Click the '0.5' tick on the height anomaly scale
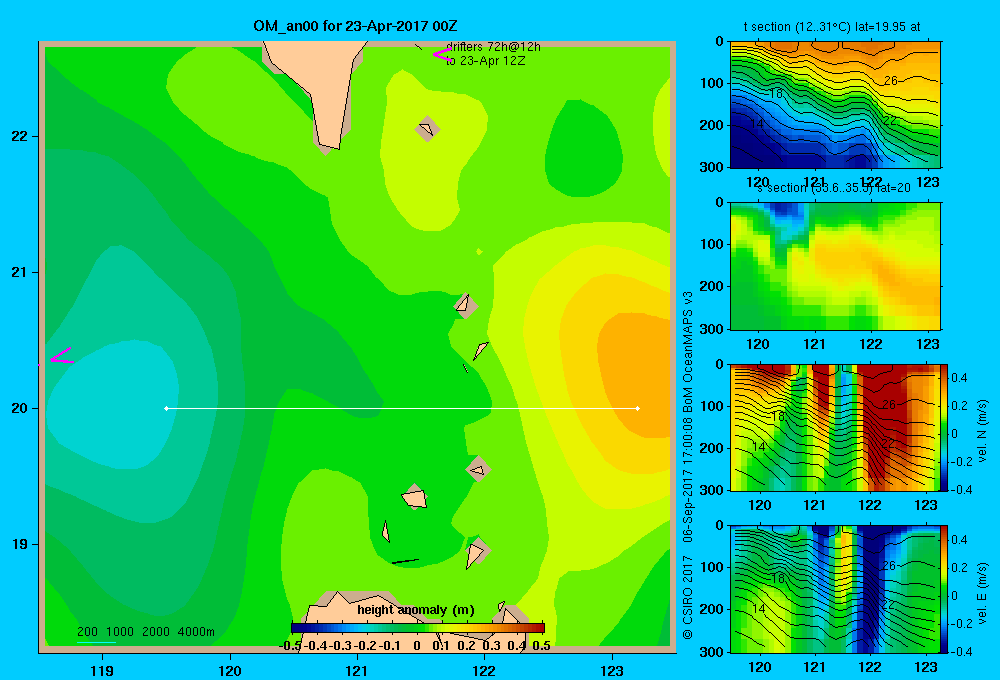The width and height of the screenshot is (1000, 680). [541, 646]
